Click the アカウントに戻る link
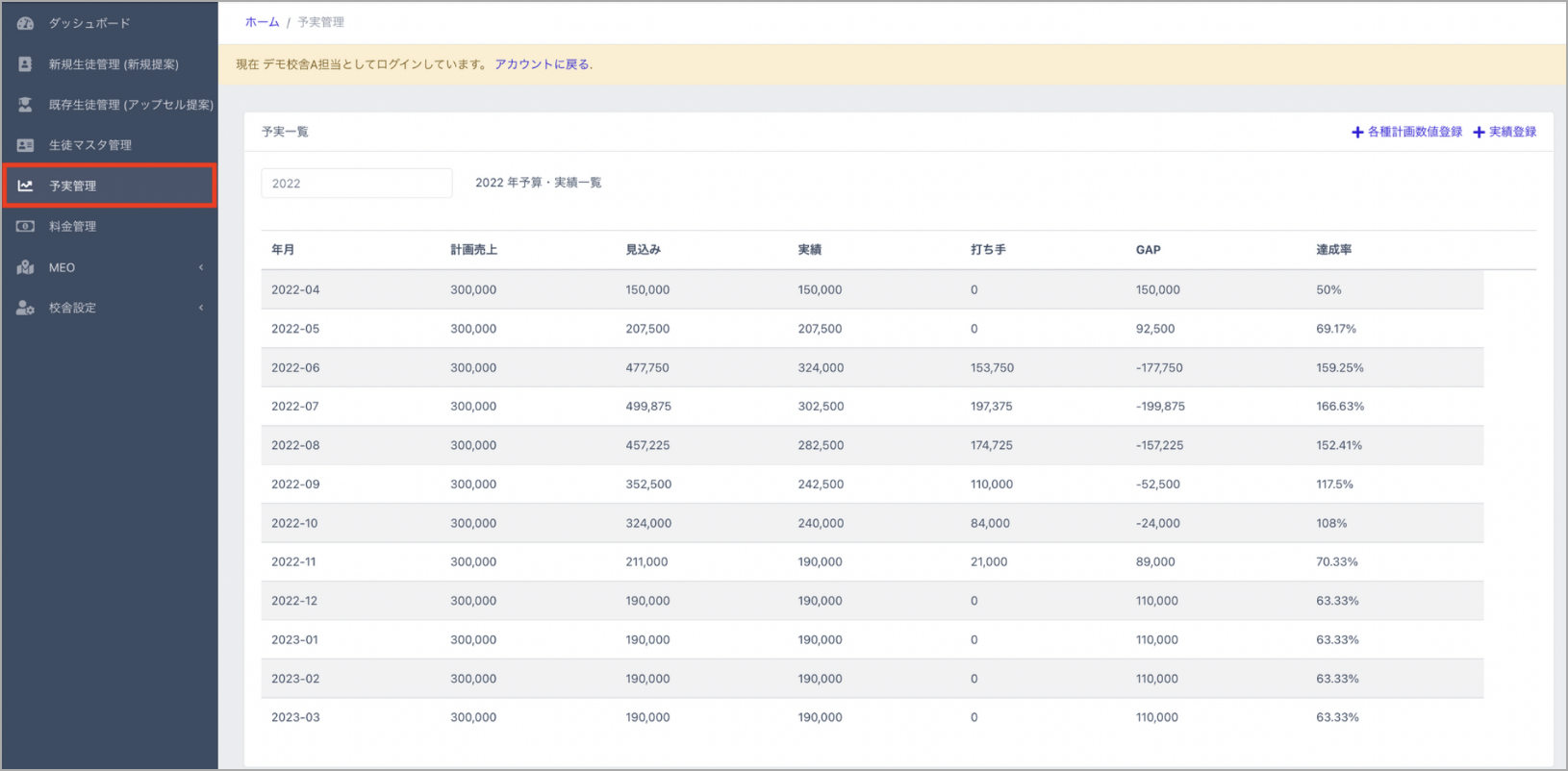Viewport: 1568px width, 771px height. [x=544, y=64]
